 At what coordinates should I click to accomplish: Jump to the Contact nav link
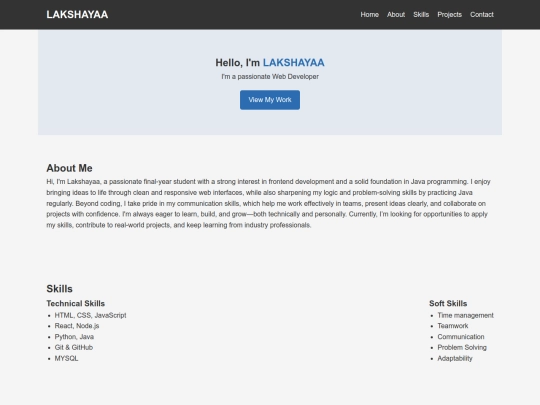point(482,14)
